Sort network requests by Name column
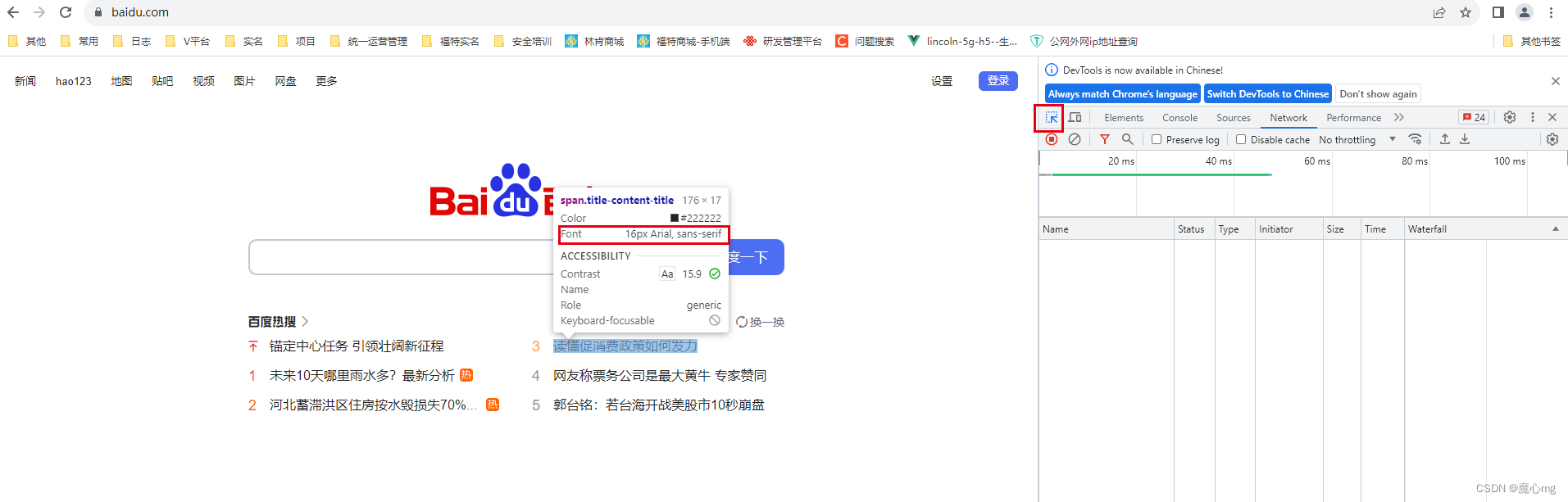The width and height of the screenshot is (1568, 502). click(1106, 229)
